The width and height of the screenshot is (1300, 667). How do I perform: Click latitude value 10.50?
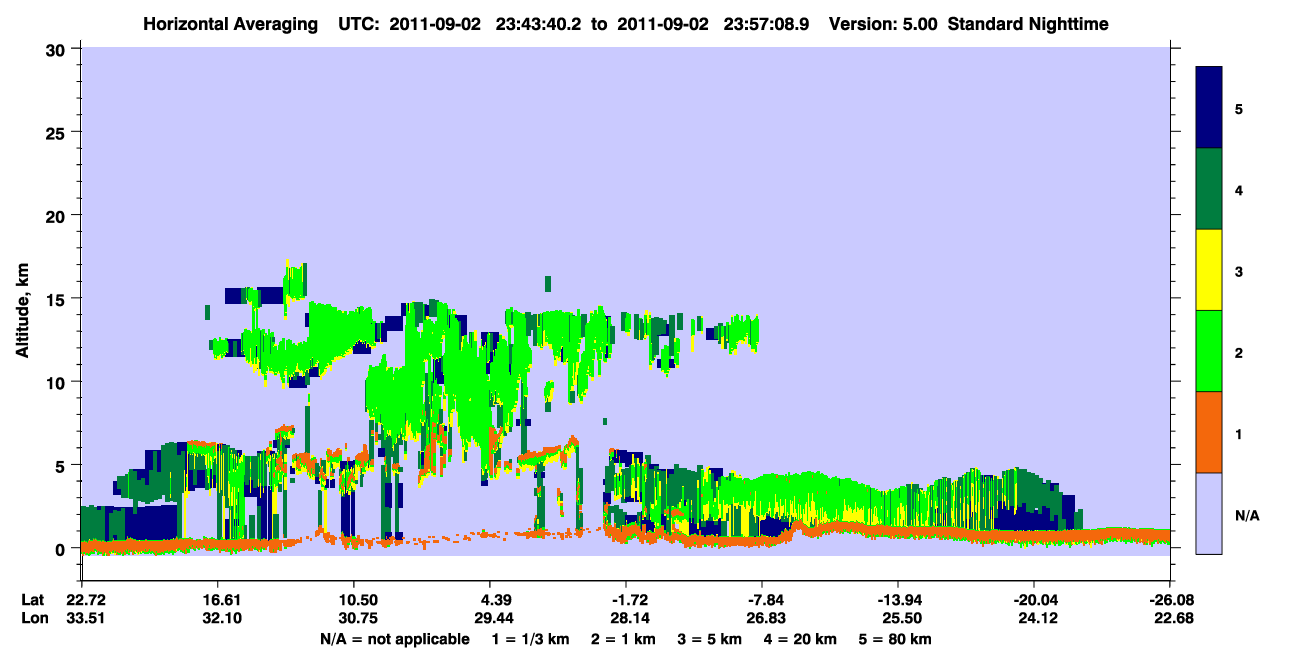[353, 600]
